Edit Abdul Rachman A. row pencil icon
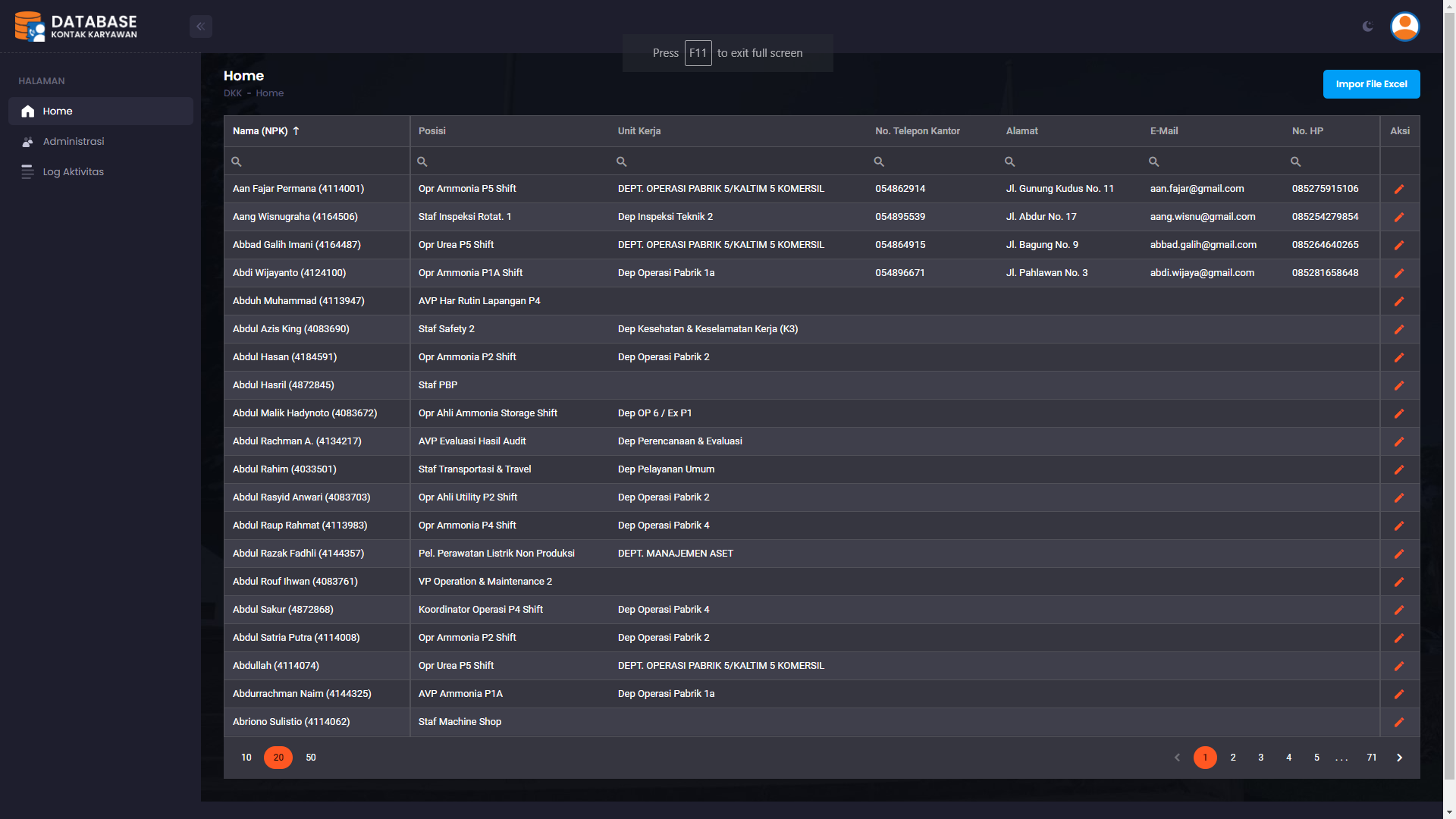 coord(1399,442)
